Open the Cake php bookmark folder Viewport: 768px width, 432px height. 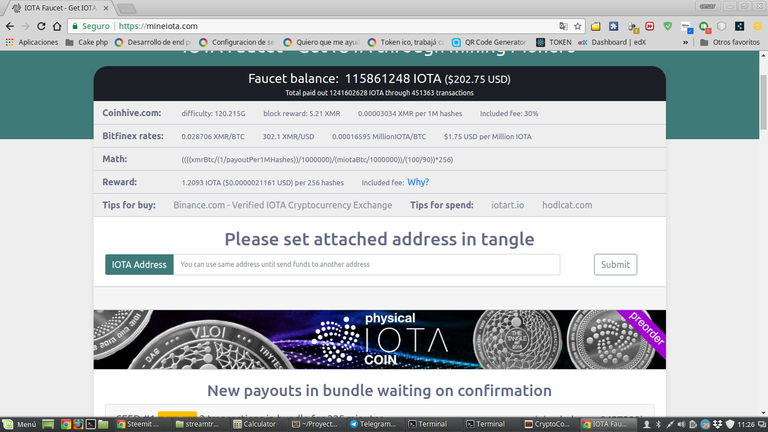[x=87, y=42]
